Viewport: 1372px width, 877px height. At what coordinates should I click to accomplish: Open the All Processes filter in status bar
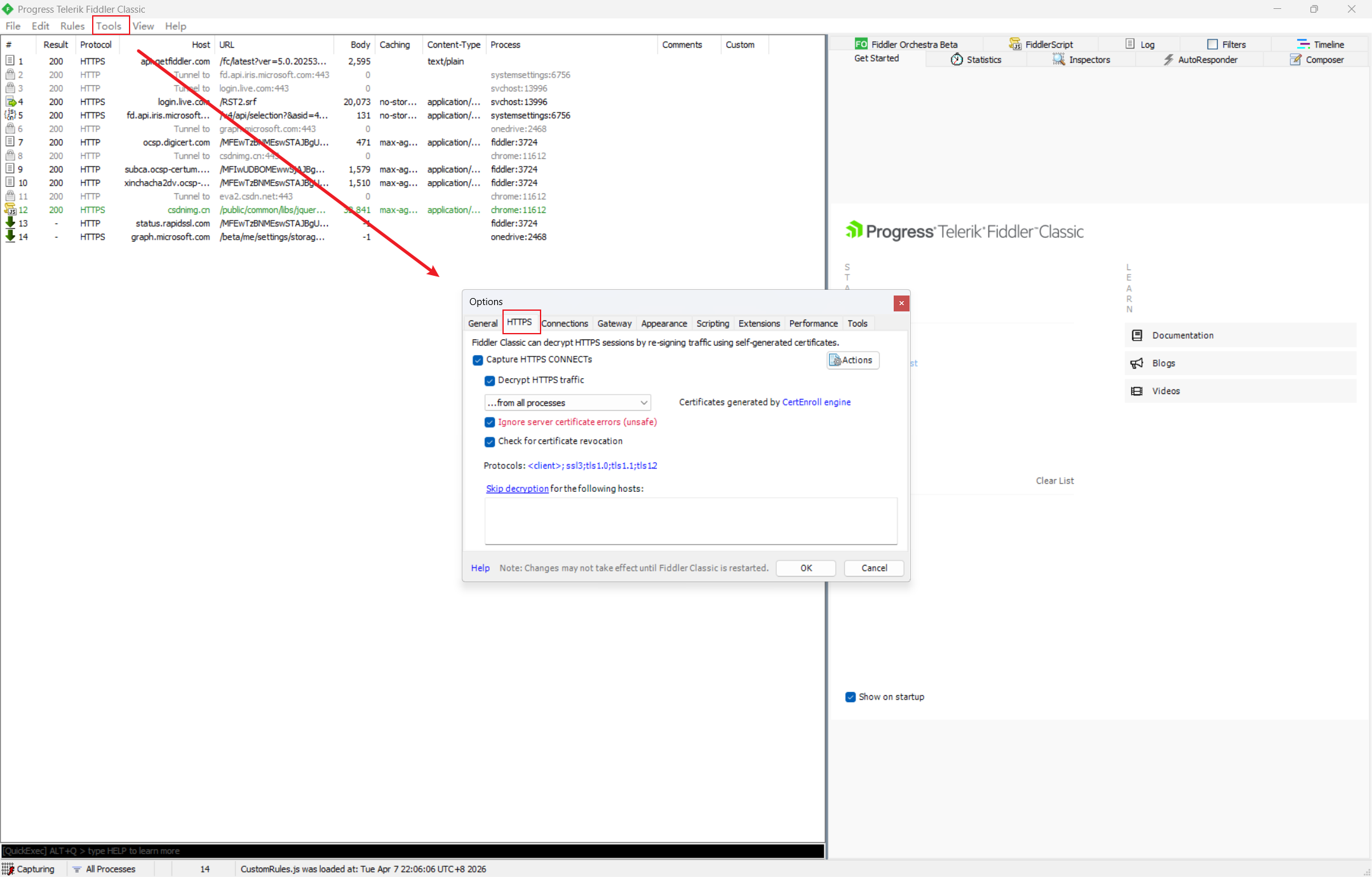104,869
